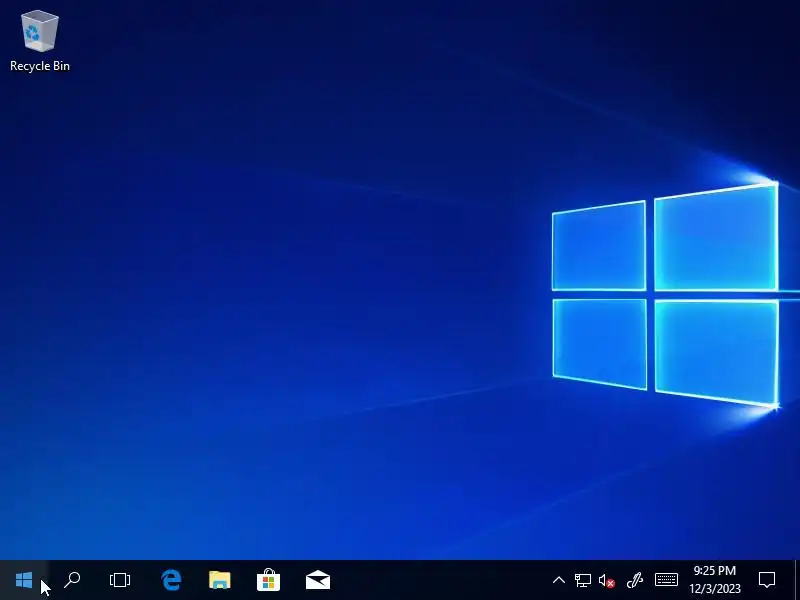The image size is (800, 600).
Task: Open network status tray icon
Action: [582, 580]
